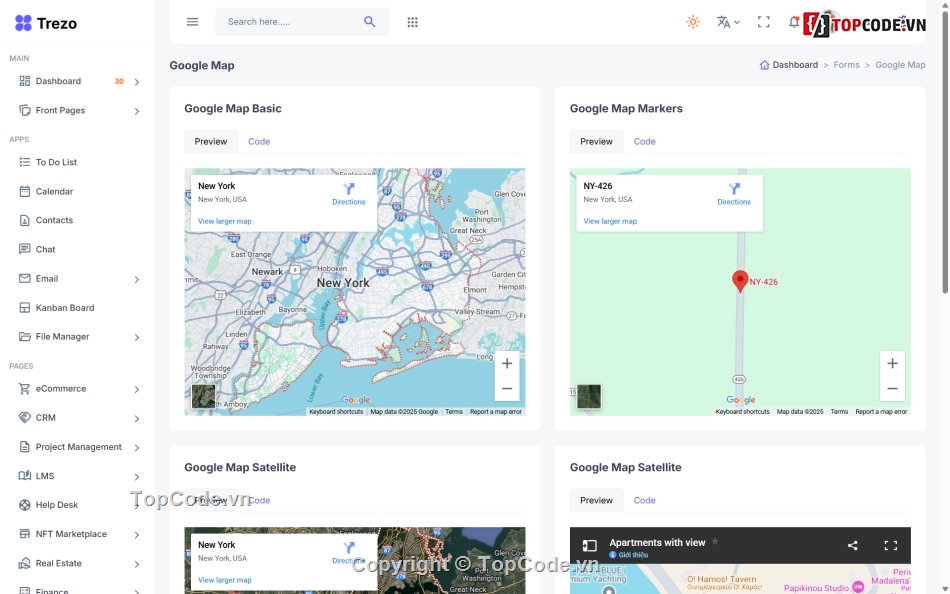The width and height of the screenshot is (950, 594).
Task: Toggle the hamburger sidebar menu icon
Action: click(192, 22)
